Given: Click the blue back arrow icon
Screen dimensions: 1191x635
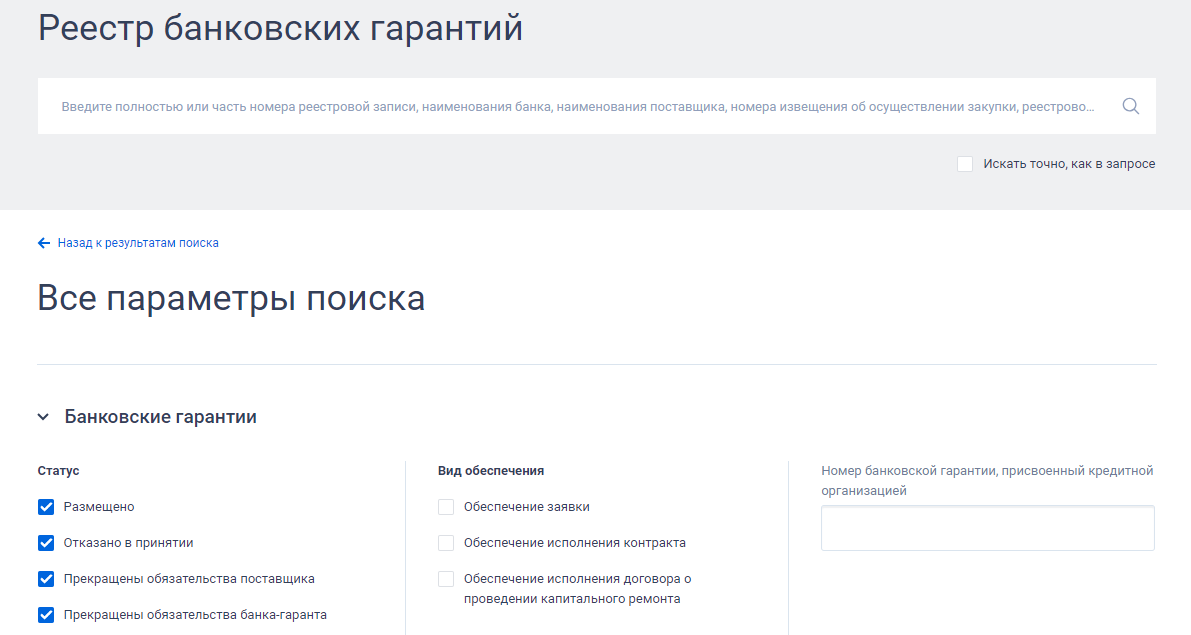Looking at the screenshot, I should click(44, 243).
